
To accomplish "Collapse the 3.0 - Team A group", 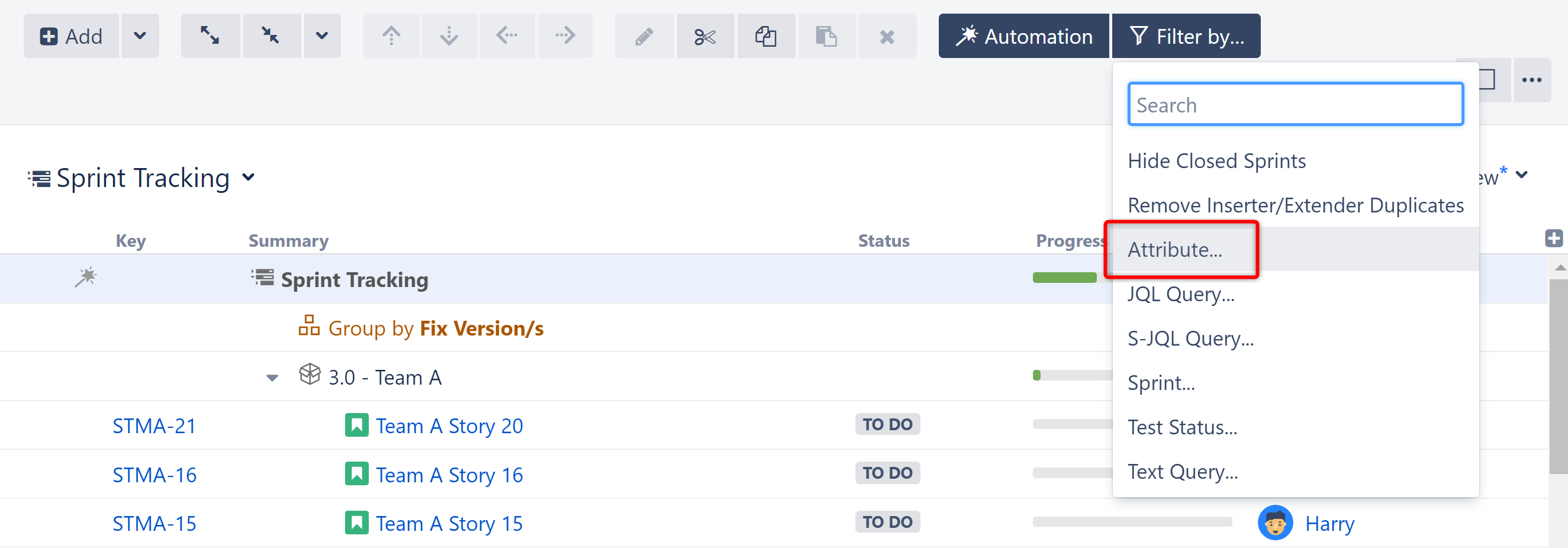I will 272,378.
